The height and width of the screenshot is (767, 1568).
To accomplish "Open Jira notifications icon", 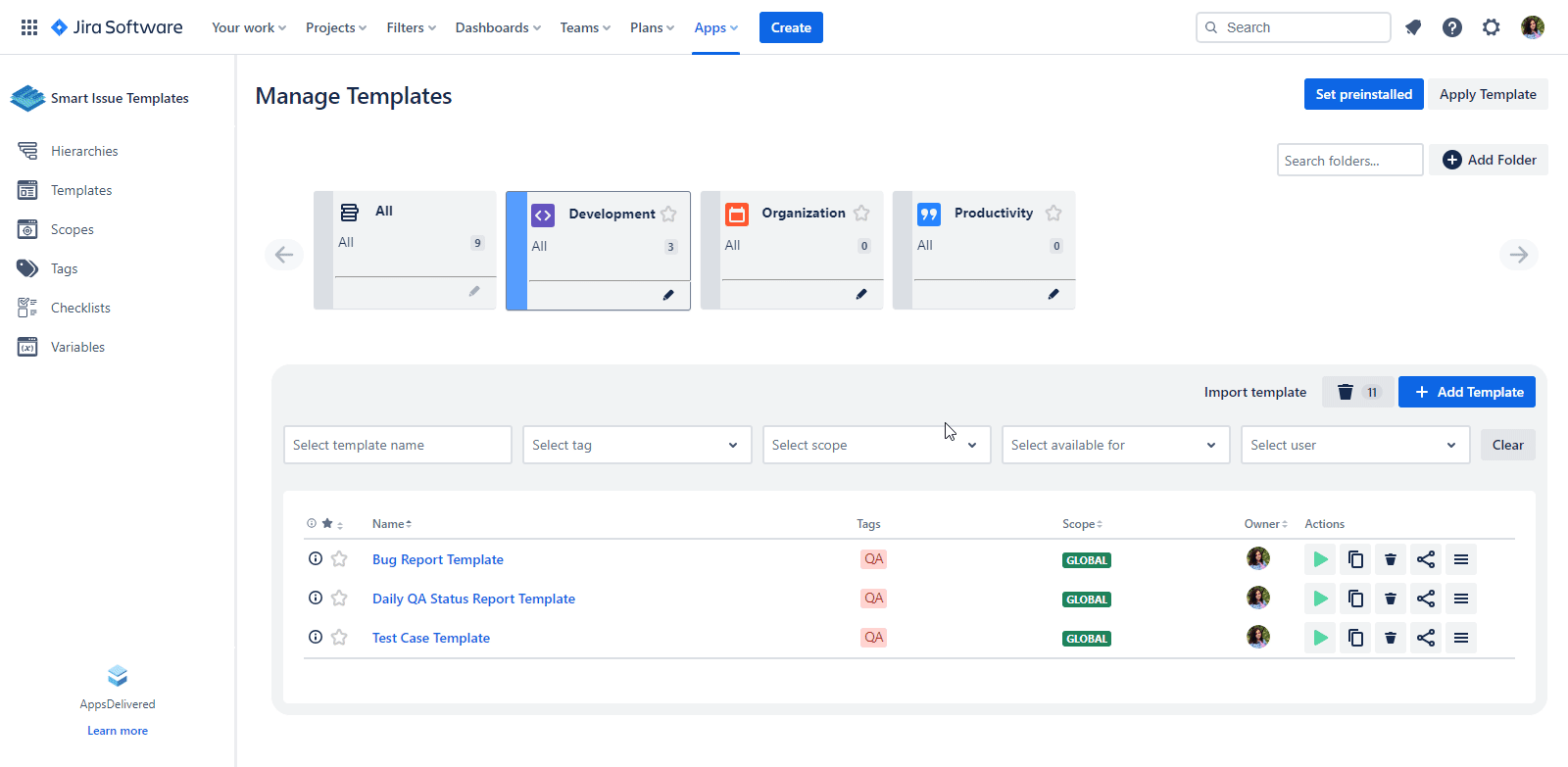I will pyautogui.click(x=1413, y=27).
